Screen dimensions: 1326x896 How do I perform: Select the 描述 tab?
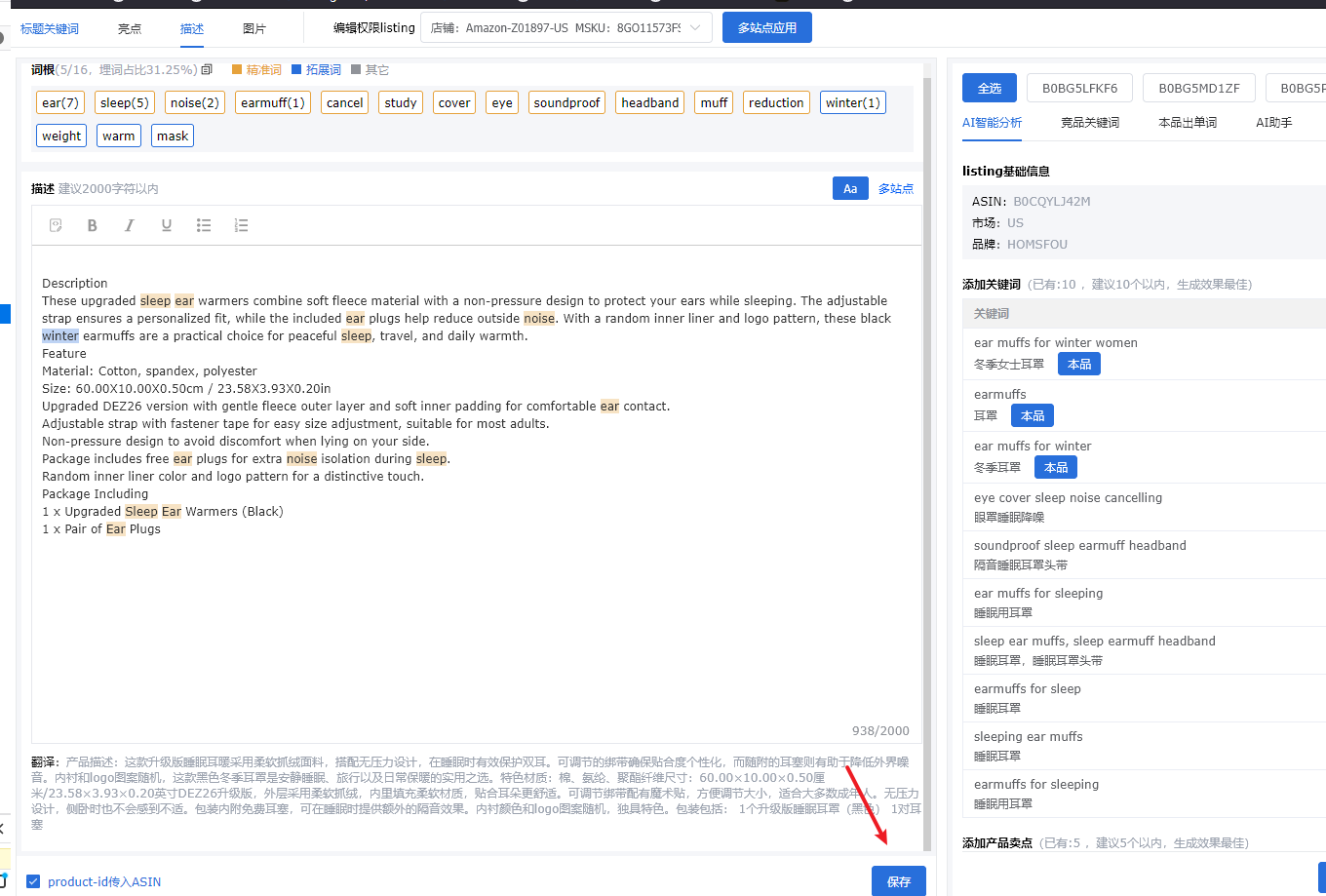point(192,28)
